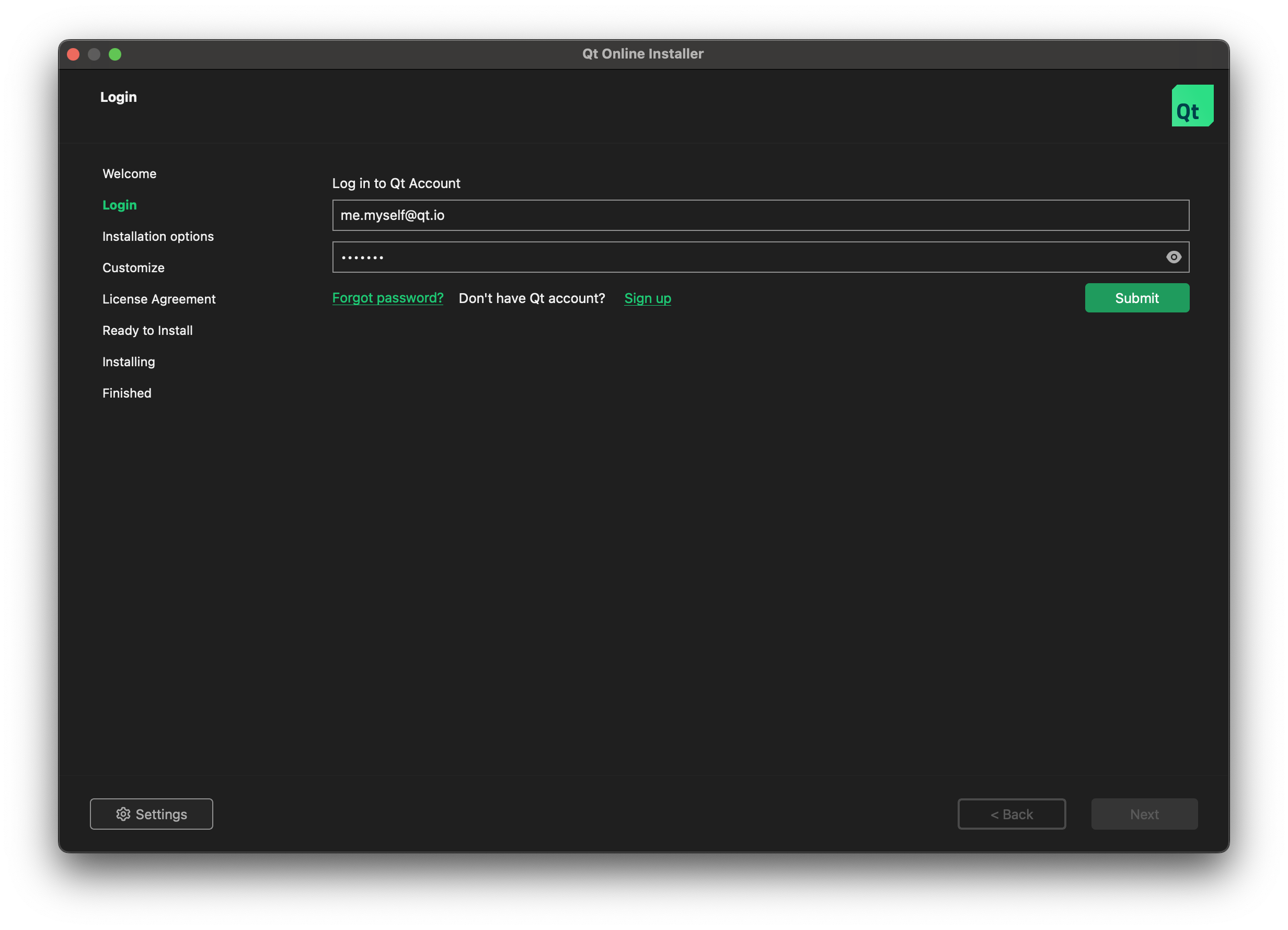Open the Forgot password link
Image resolution: width=1288 pixels, height=930 pixels.
pyautogui.click(x=388, y=298)
